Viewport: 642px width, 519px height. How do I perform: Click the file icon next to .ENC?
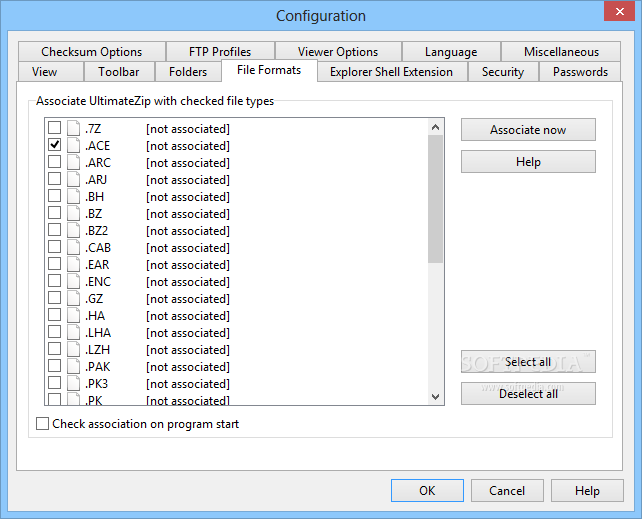coord(73,281)
